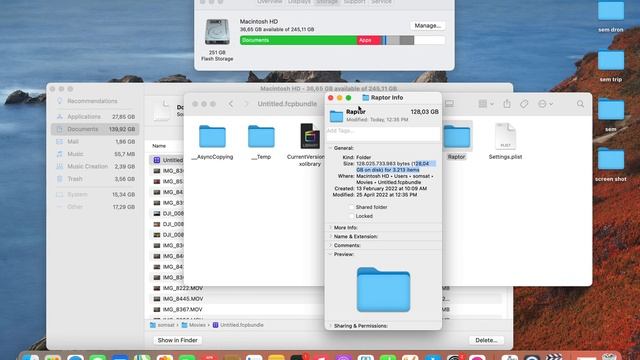
Task: Select Mail in storage sidebar
Action: 95,142
